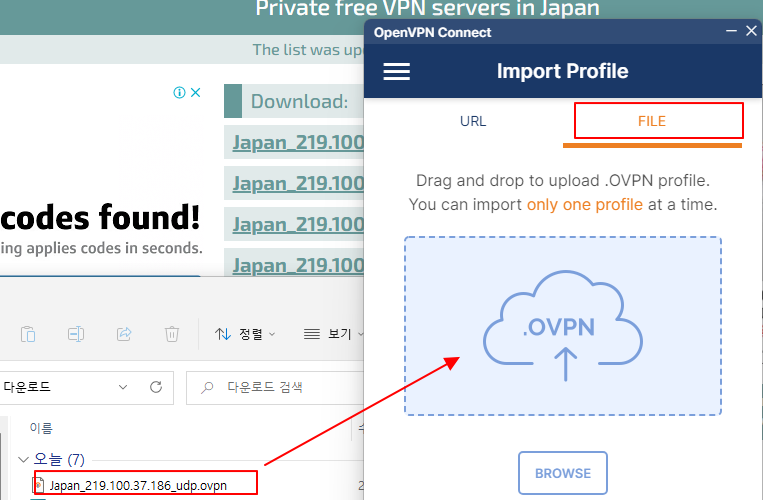Open the first Japan_219.100 download link

pyautogui.click(x=298, y=143)
